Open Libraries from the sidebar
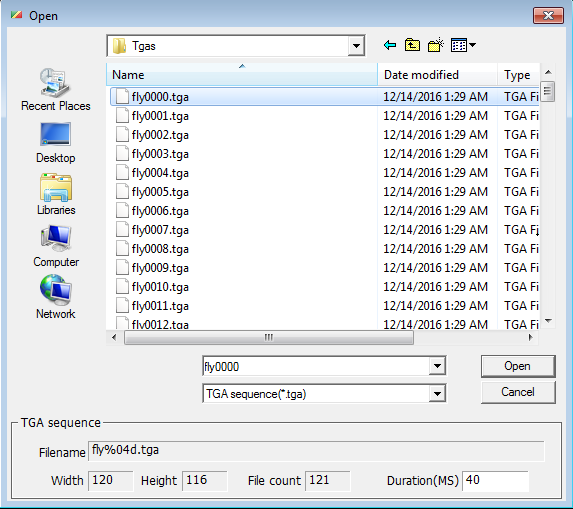The image size is (573, 509). pos(56,194)
